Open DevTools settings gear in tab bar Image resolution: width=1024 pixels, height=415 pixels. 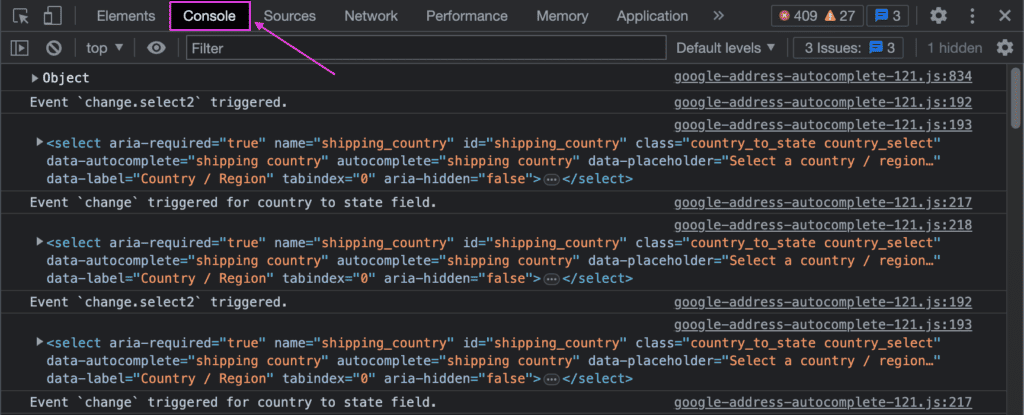click(938, 16)
